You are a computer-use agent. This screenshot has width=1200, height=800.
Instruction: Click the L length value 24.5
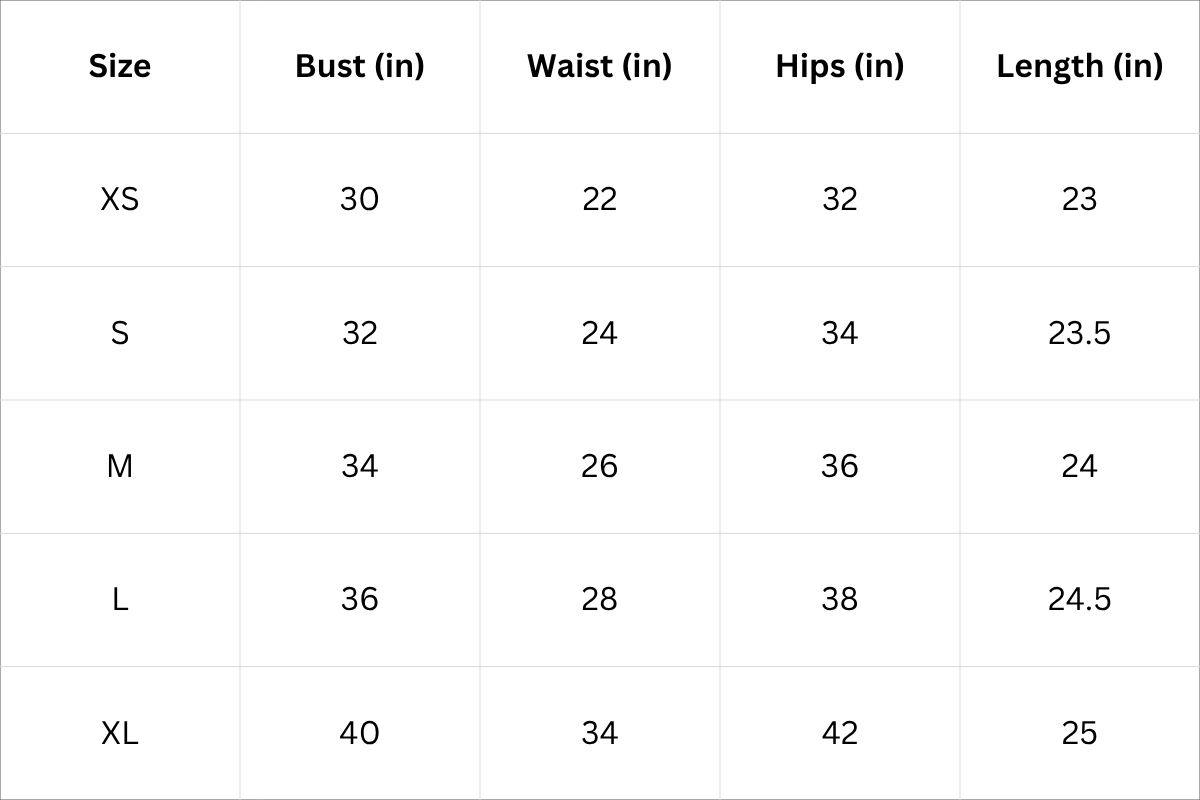(x=1079, y=600)
